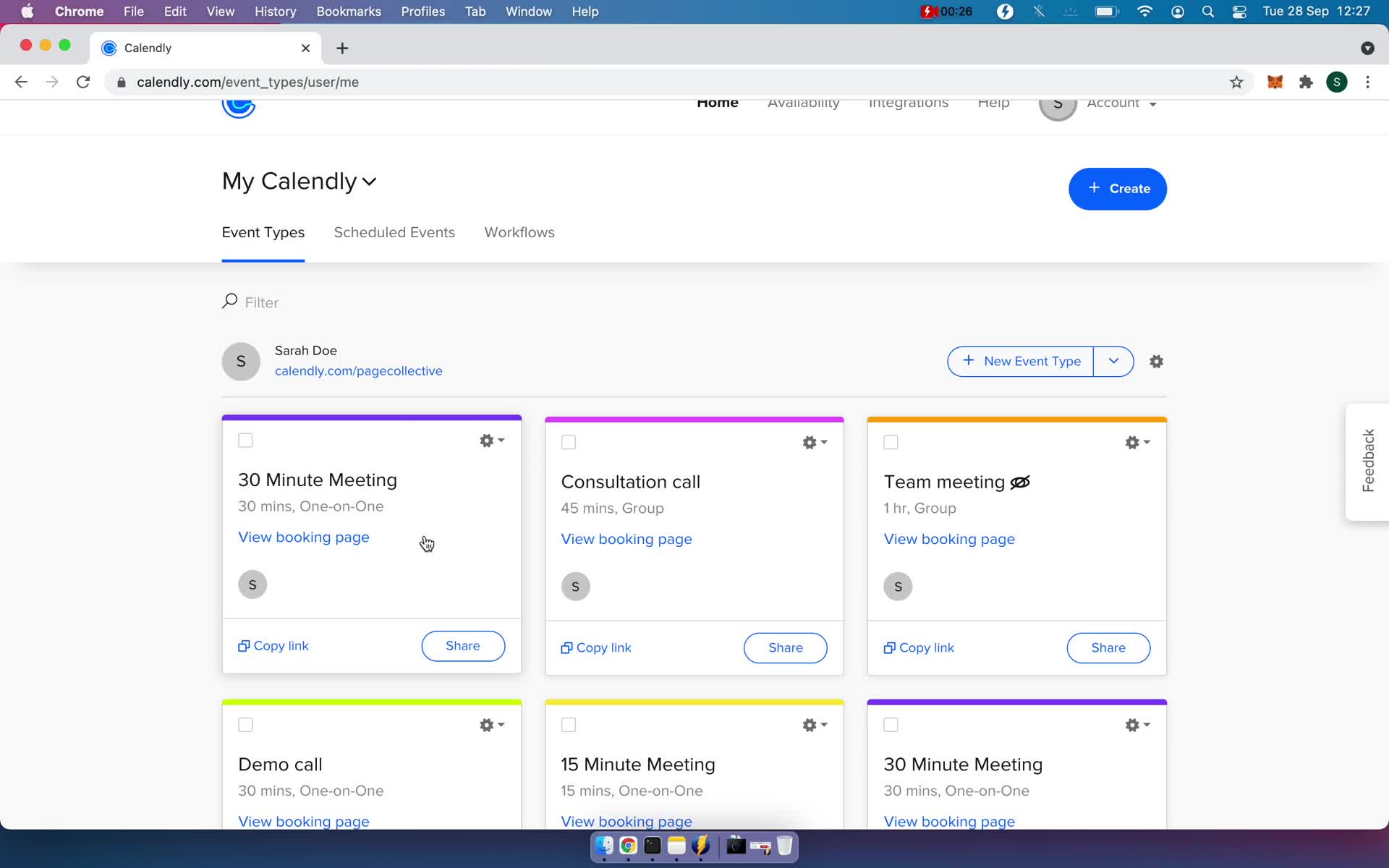Open History menu in macOS menu bar
This screenshot has height=868, width=1389.
point(275,12)
